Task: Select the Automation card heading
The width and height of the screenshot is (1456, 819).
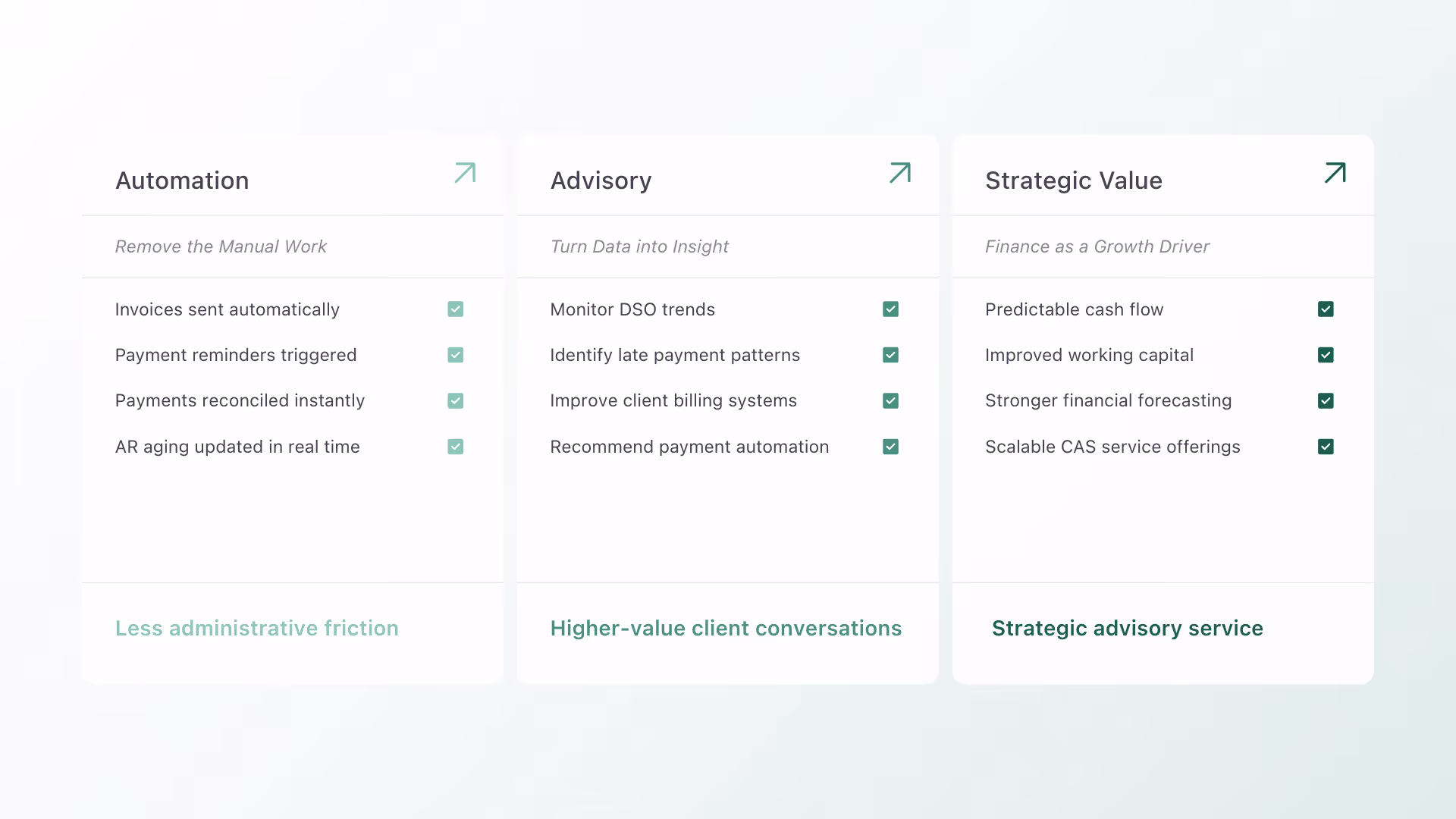Action: coord(182,180)
